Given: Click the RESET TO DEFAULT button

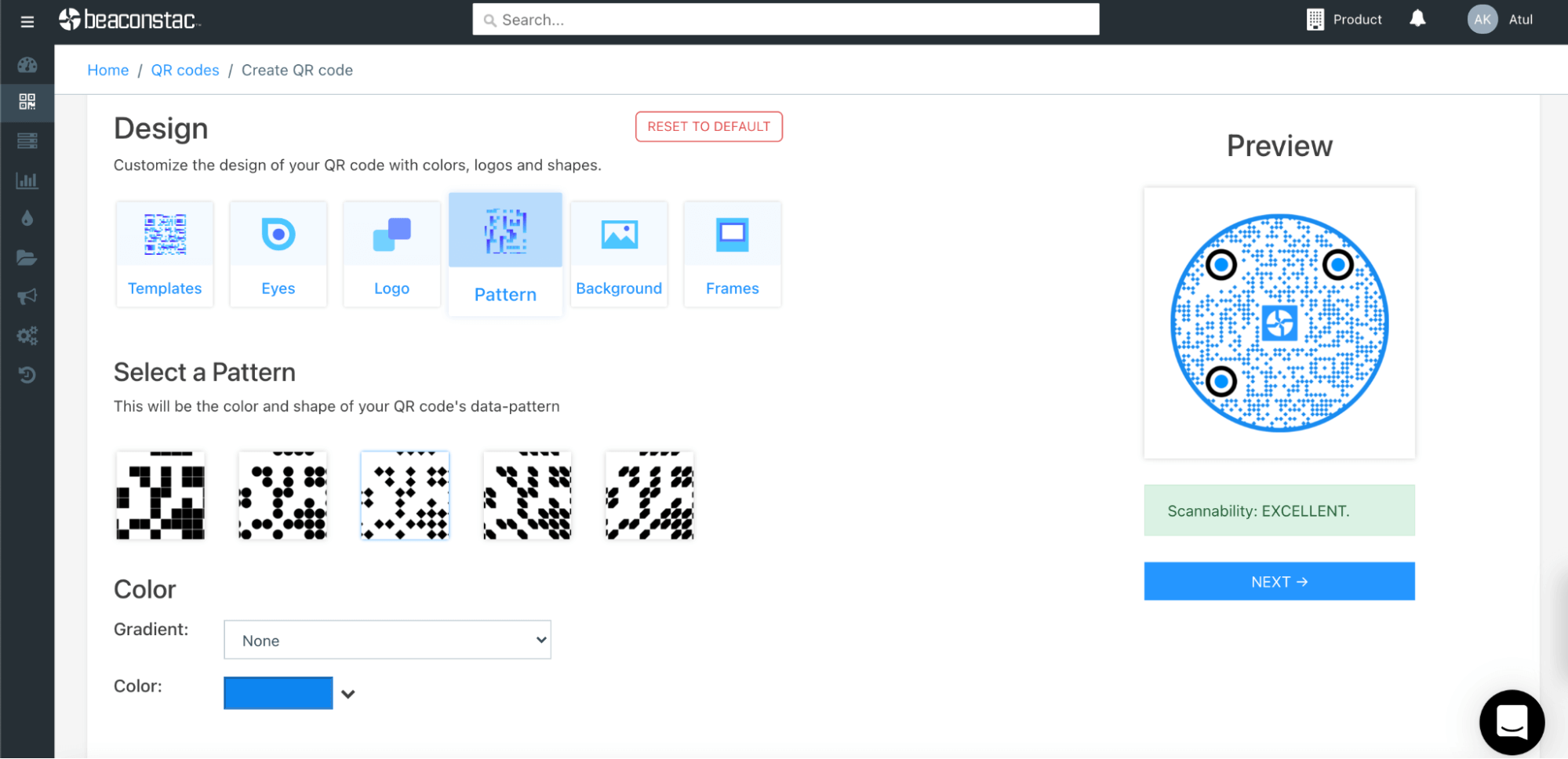Looking at the screenshot, I should (x=708, y=126).
